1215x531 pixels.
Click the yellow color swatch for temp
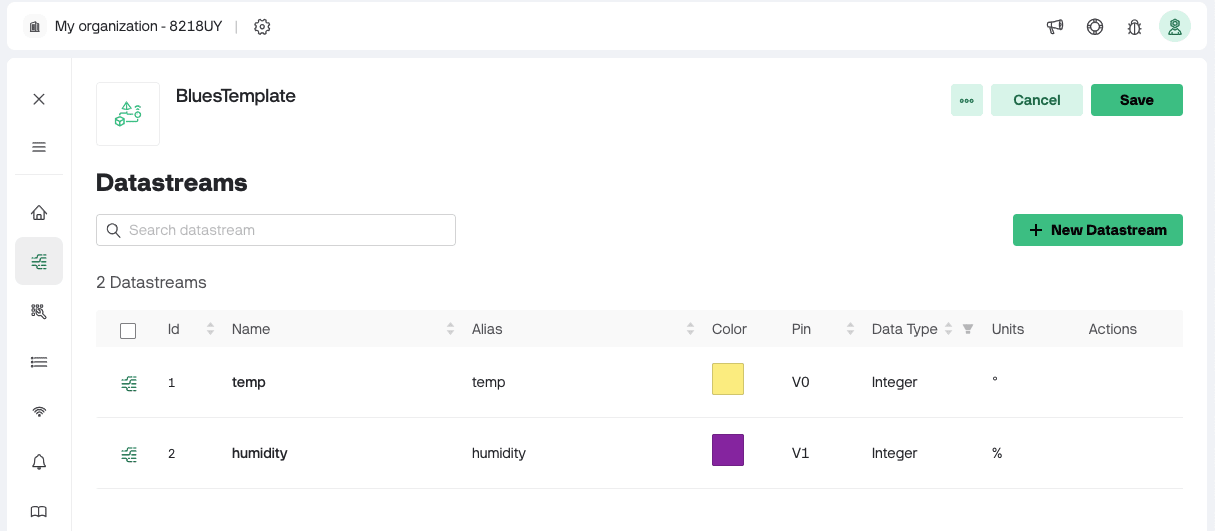[x=728, y=380]
